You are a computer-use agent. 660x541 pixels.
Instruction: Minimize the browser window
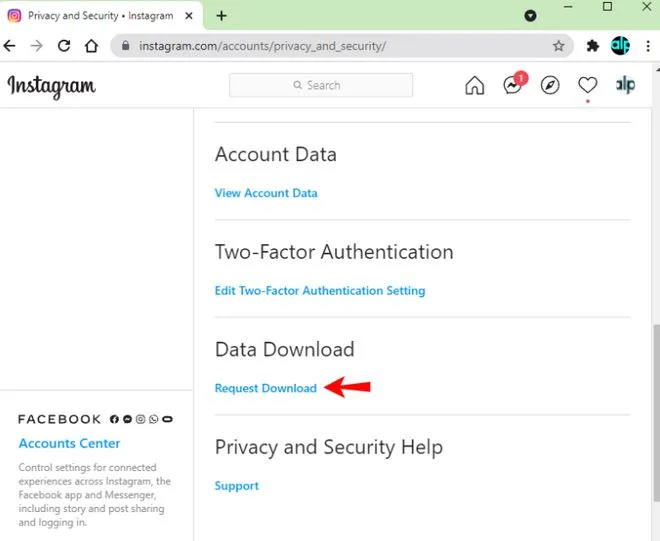(568, 7)
